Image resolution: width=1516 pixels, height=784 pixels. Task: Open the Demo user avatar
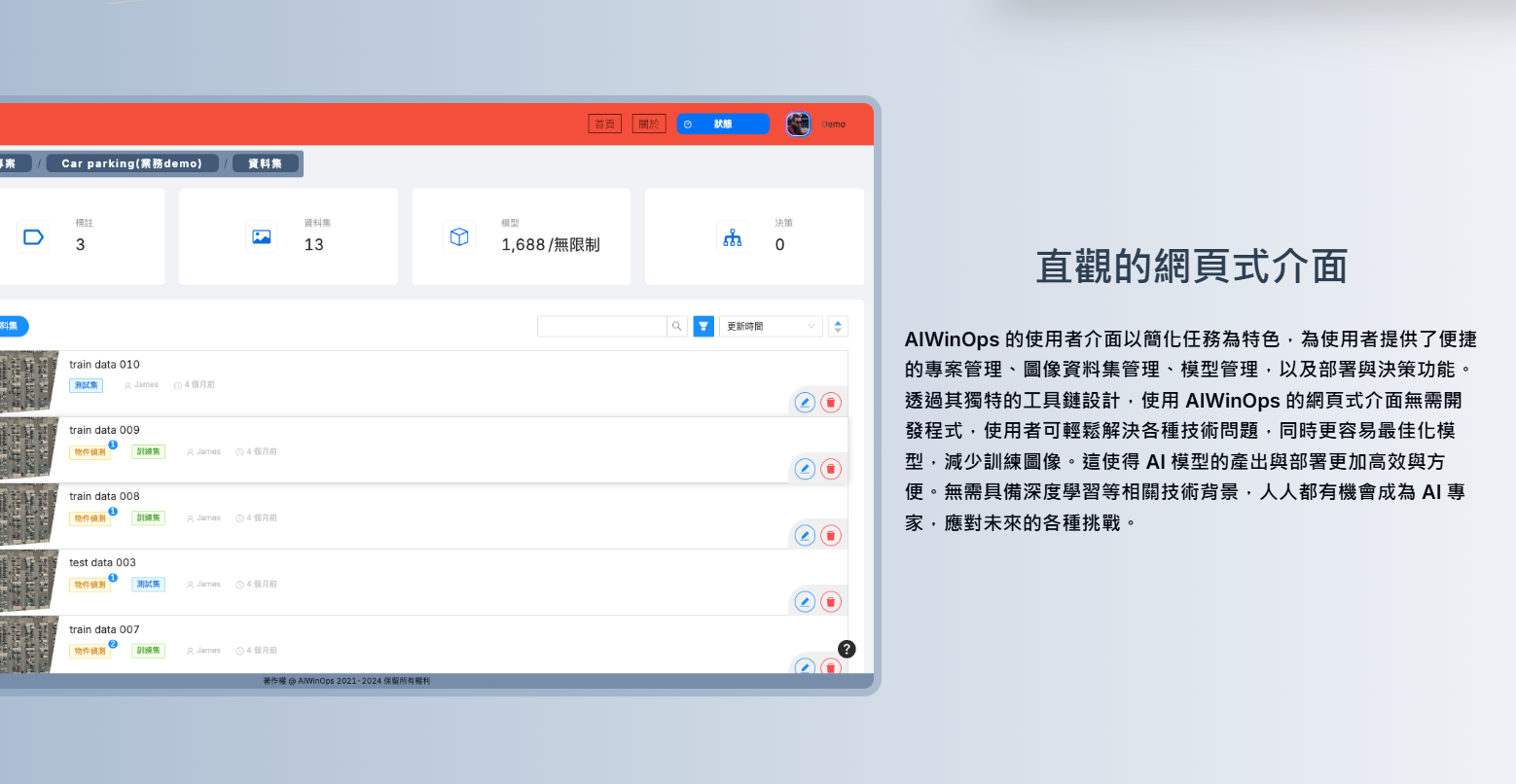pyautogui.click(x=798, y=125)
